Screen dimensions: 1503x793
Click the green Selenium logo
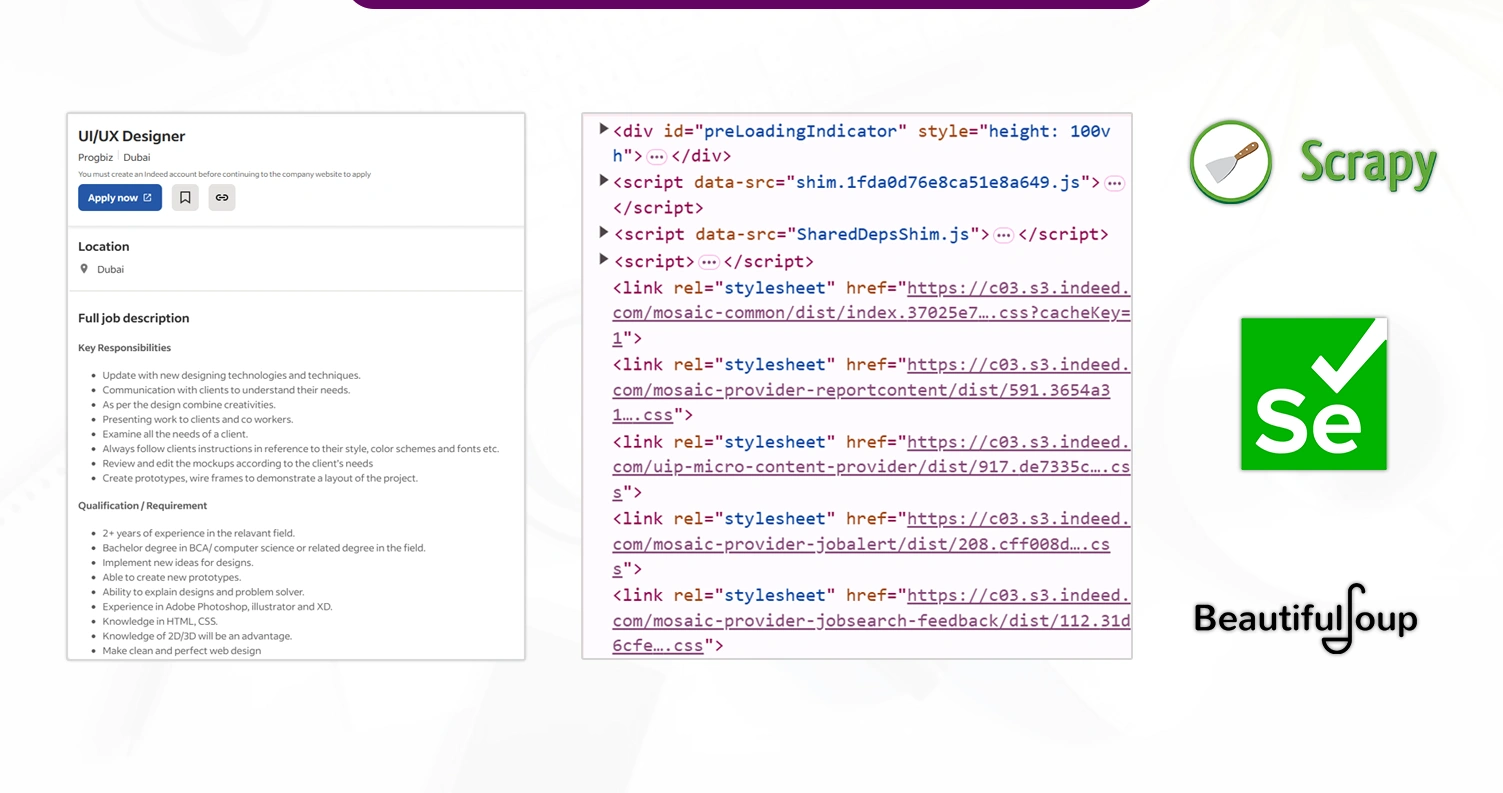coord(1313,393)
